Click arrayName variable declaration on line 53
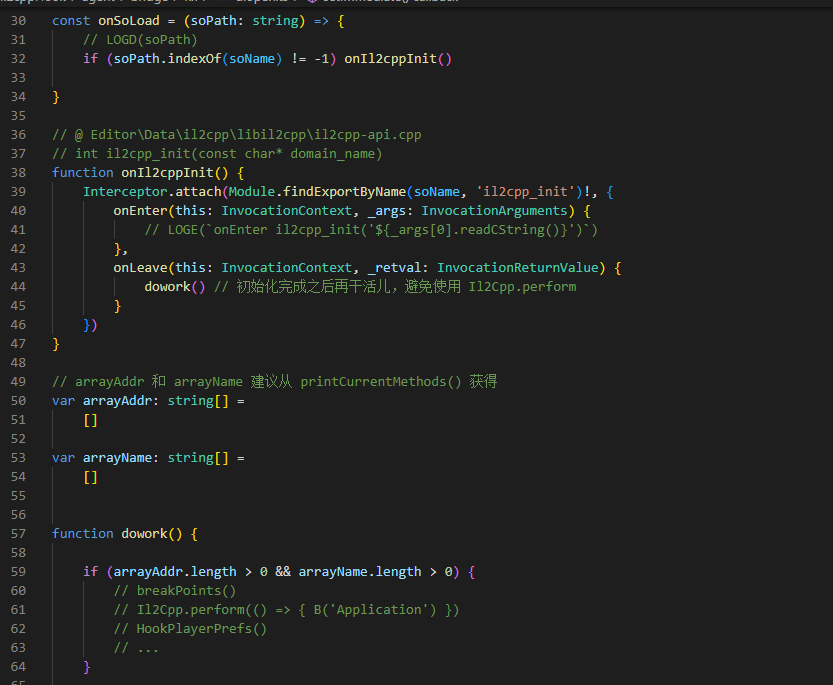This screenshot has width=833, height=685. pyautogui.click(x=117, y=458)
